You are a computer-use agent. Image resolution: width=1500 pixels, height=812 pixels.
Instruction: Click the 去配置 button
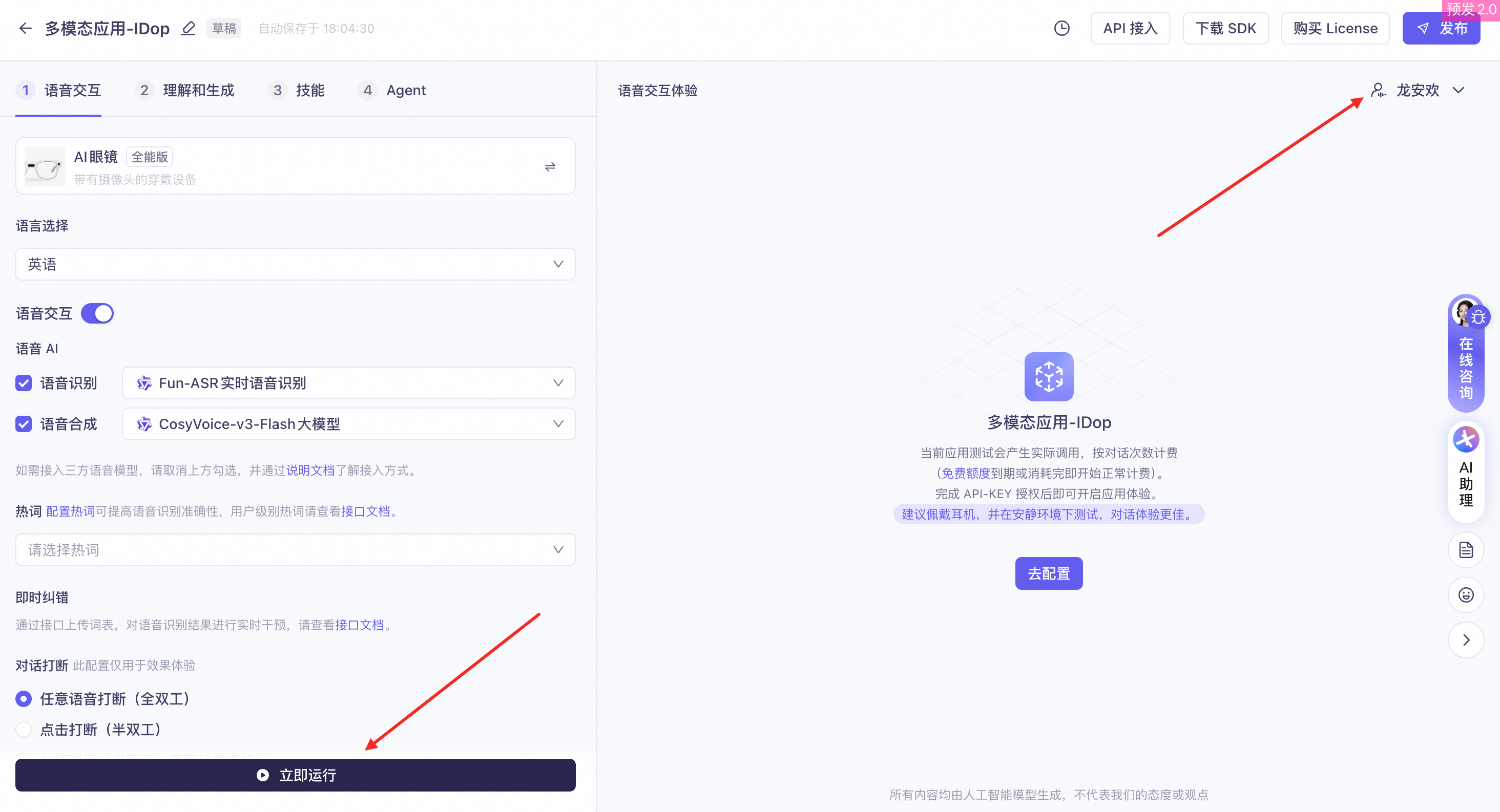[1048, 573]
